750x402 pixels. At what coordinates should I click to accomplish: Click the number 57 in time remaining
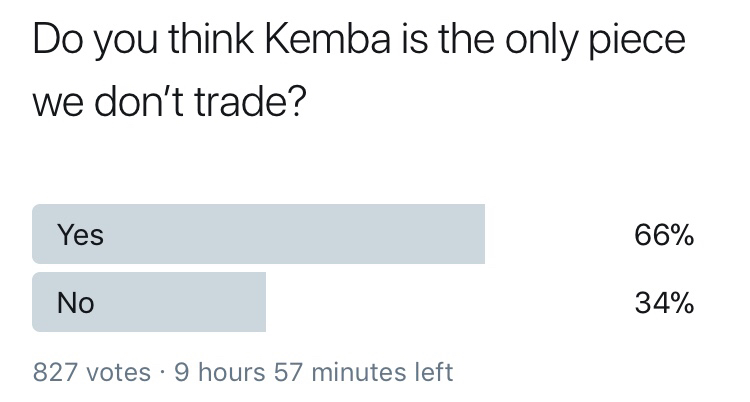point(288,373)
